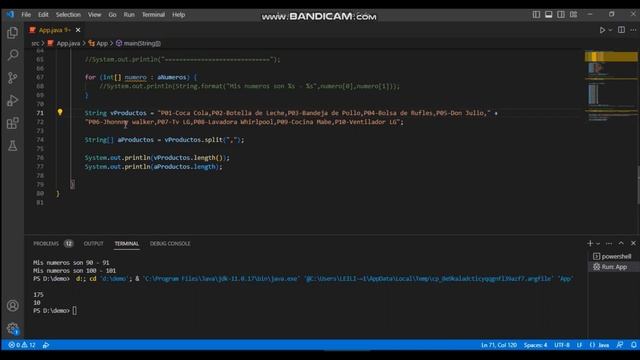The height and width of the screenshot is (360, 640).
Task: Open the Go menu
Action: click(x=112, y=15)
